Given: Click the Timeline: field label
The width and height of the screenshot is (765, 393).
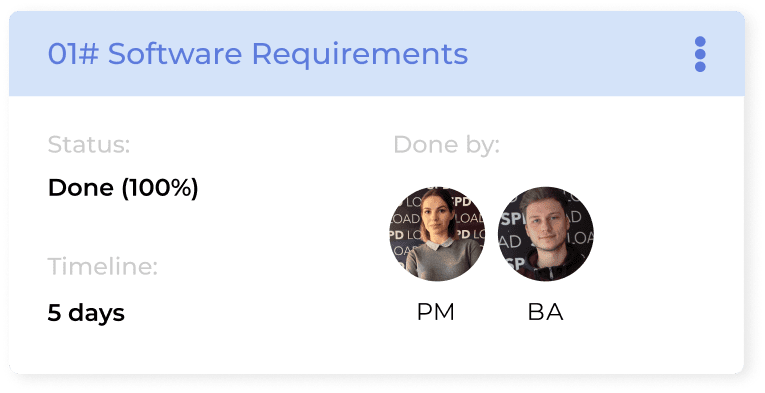Looking at the screenshot, I should [102, 266].
